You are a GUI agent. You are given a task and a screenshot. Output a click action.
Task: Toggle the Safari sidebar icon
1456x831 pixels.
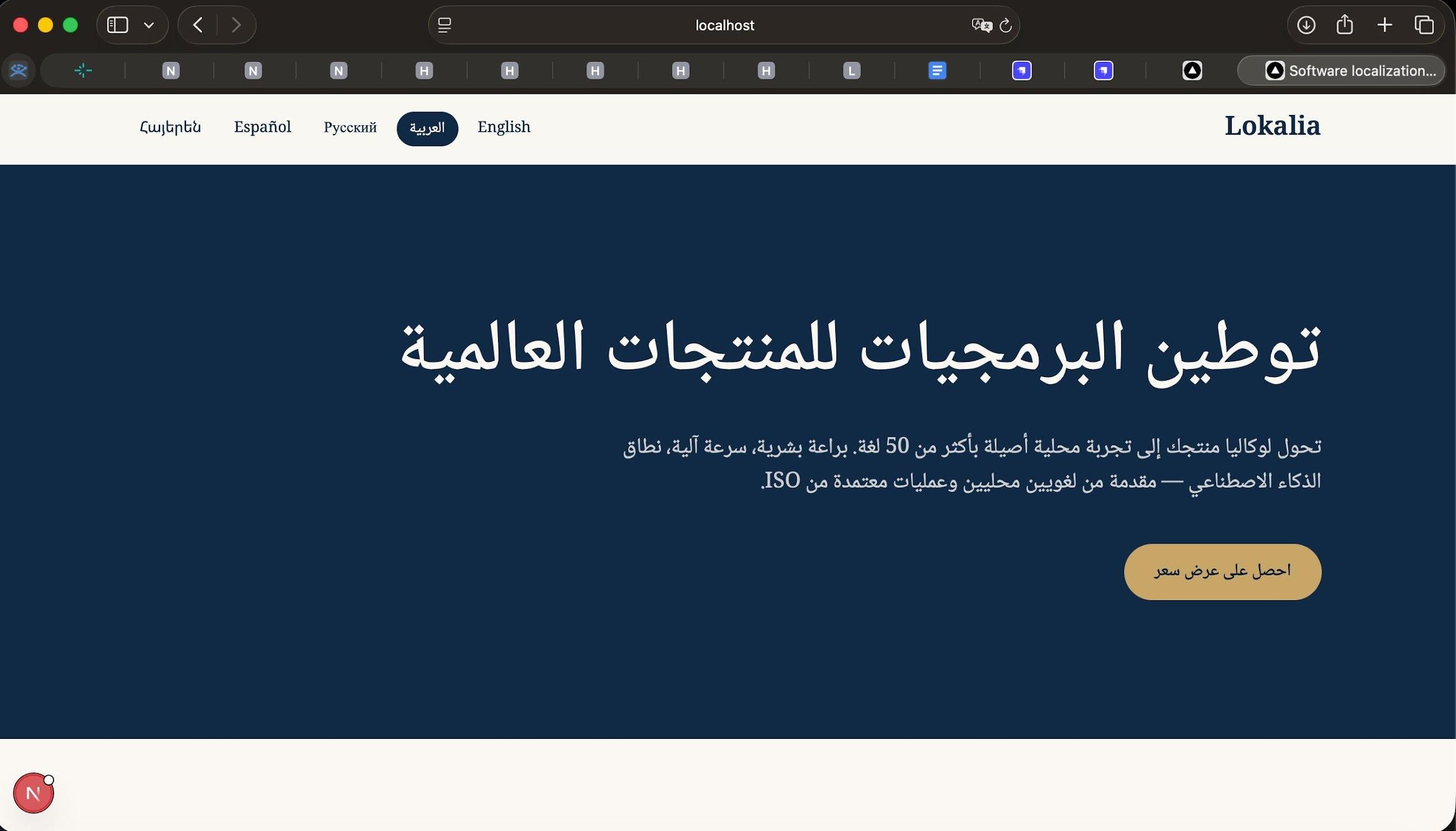[x=118, y=25]
